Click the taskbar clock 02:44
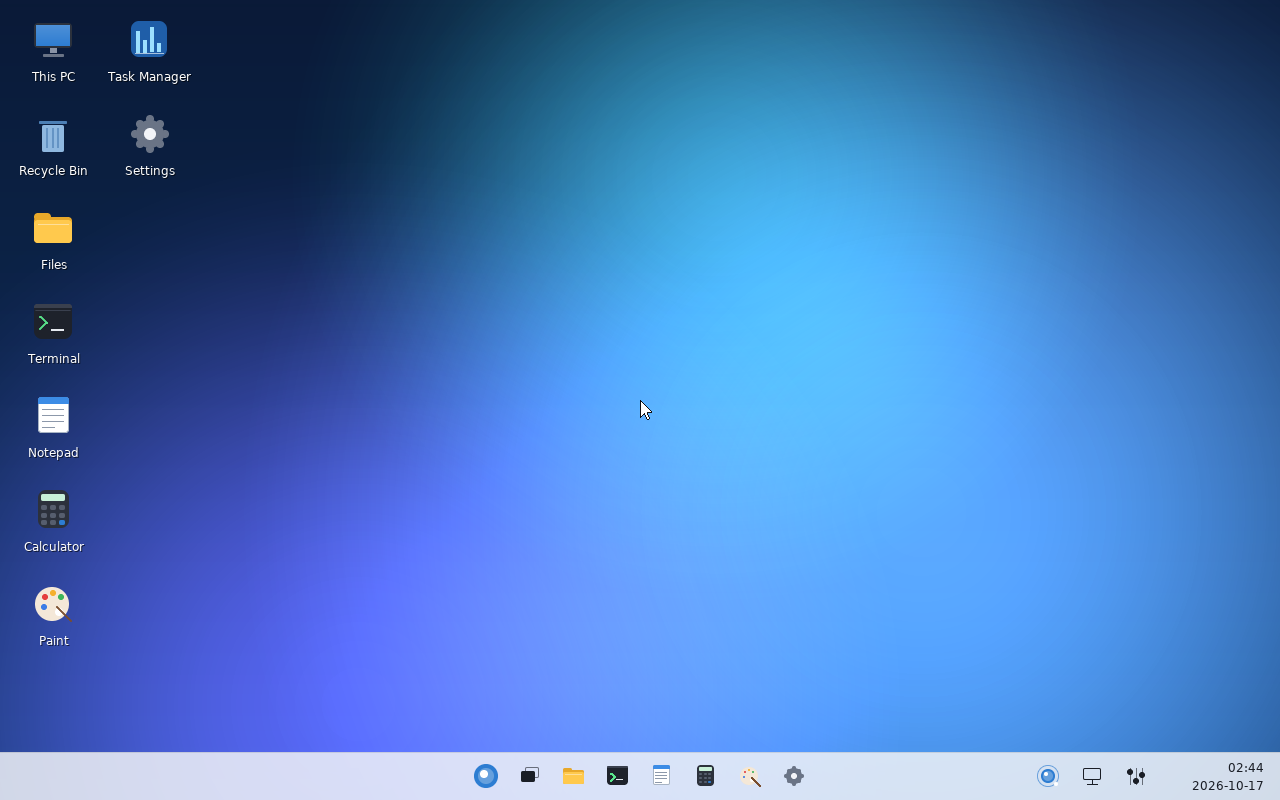Image resolution: width=1280 pixels, height=800 pixels. click(1245, 768)
